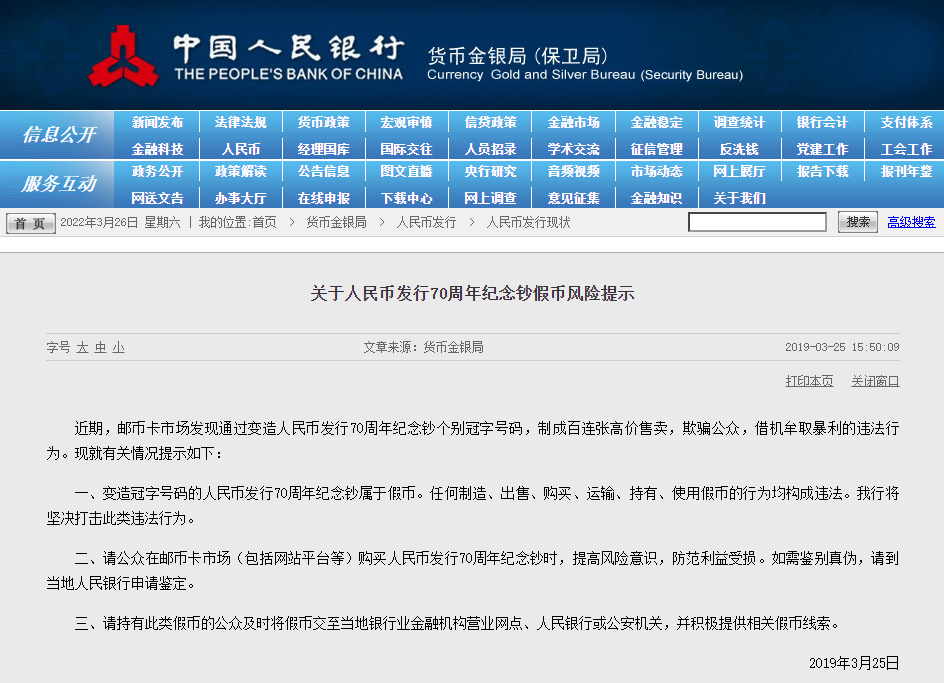Follow the 首页 breadcrumb link
The image size is (944, 683).
(x=264, y=222)
